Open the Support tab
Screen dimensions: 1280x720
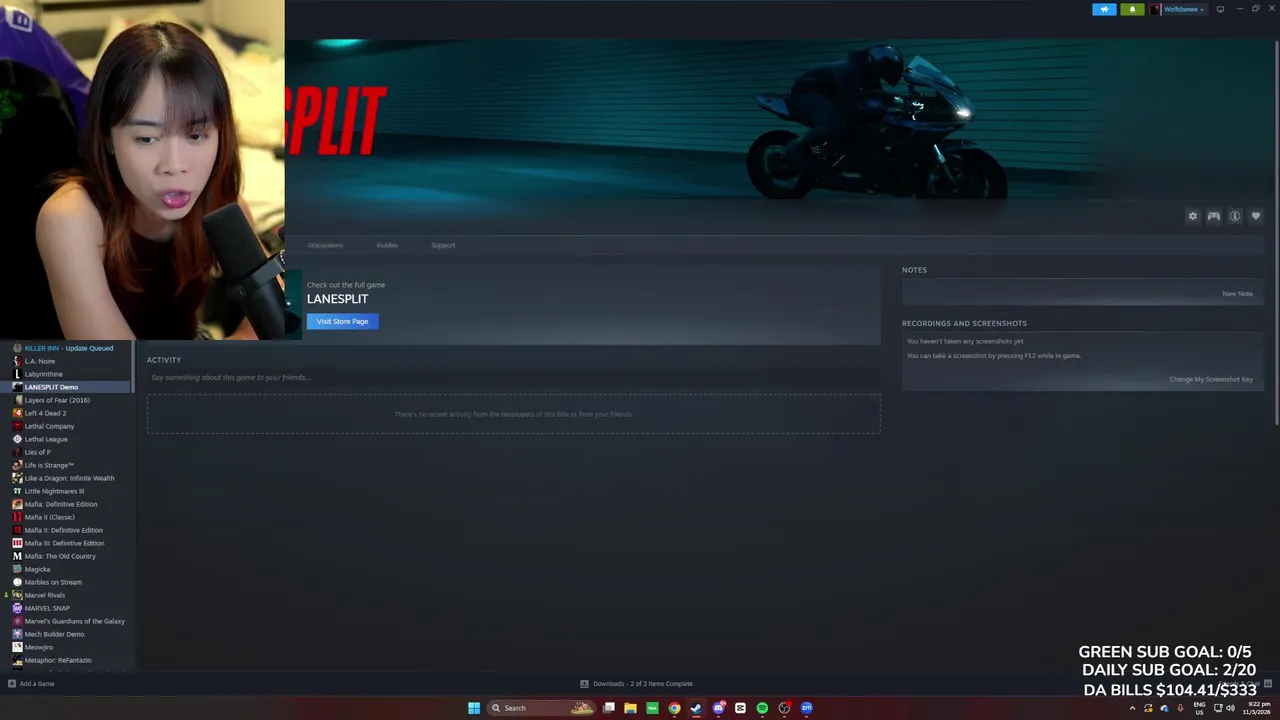point(443,245)
